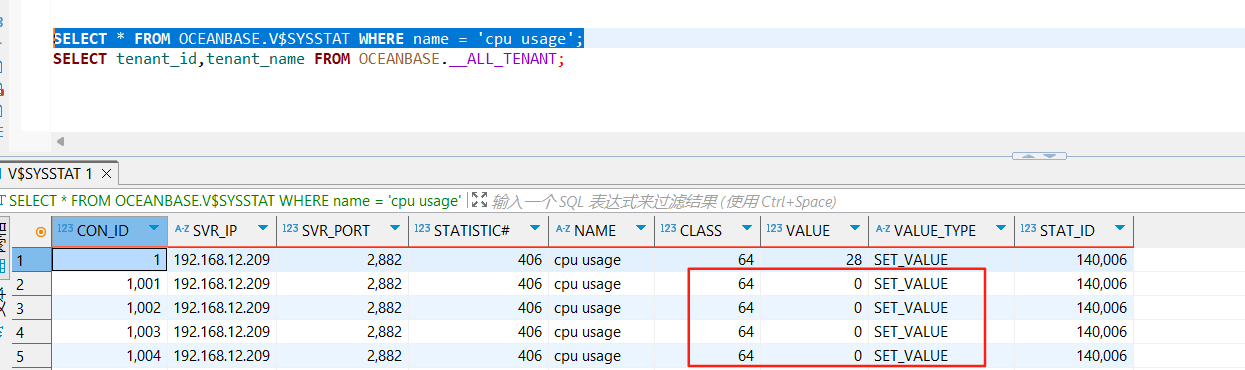Image resolution: width=1245 pixels, height=370 pixels.
Task: Focus the SQL expression filter input field
Action: tap(663, 201)
